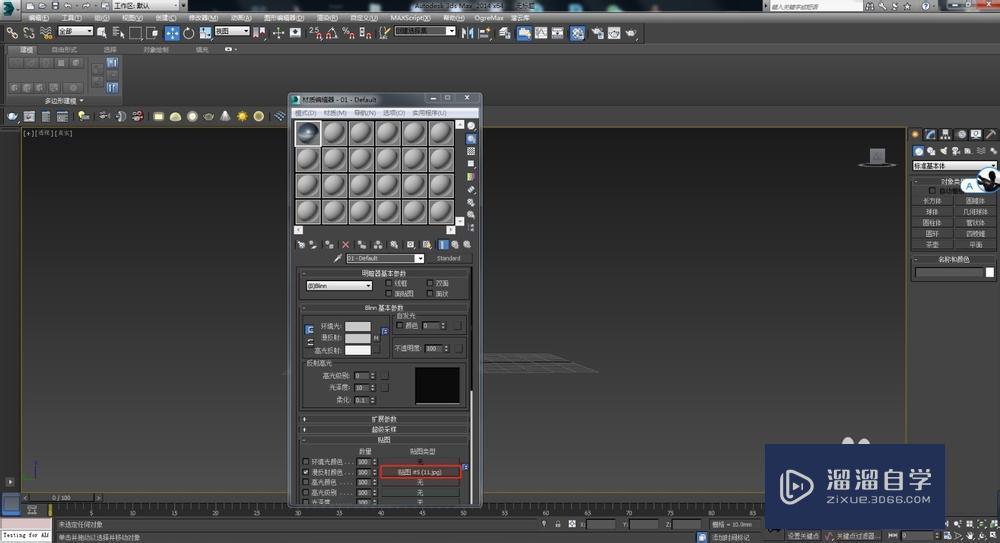Enable the 双面 (2-Sided) checkbox
This screenshot has height=543, width=1000.
pos(431,283)
